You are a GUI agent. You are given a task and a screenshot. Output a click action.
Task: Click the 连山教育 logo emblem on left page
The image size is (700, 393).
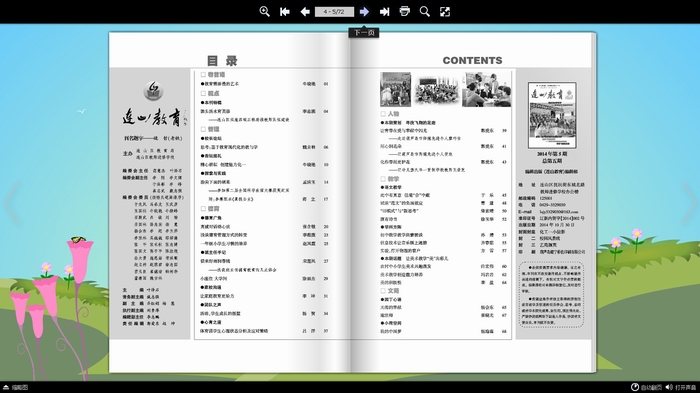point(153,91)
